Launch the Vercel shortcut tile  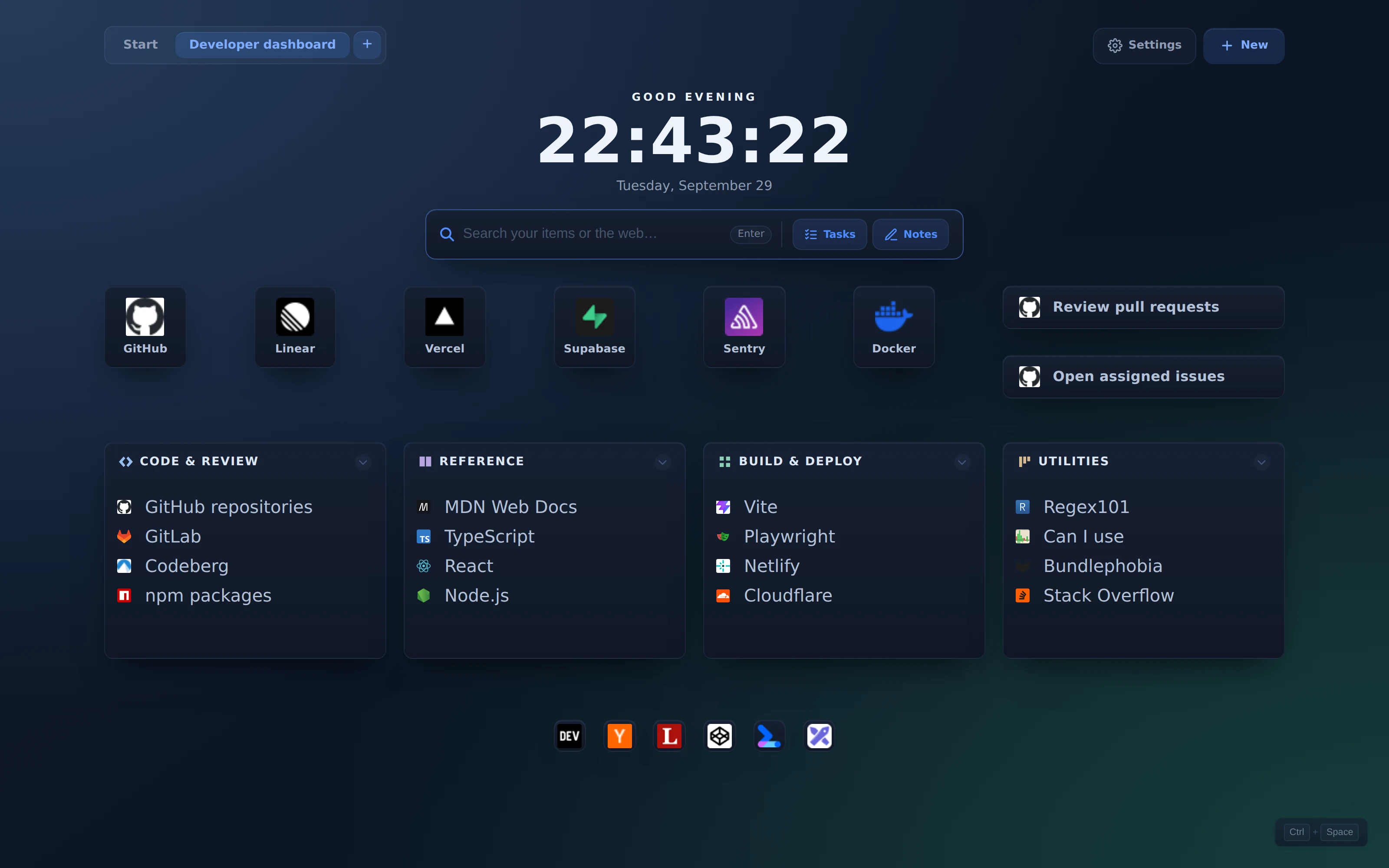point(445,327)
